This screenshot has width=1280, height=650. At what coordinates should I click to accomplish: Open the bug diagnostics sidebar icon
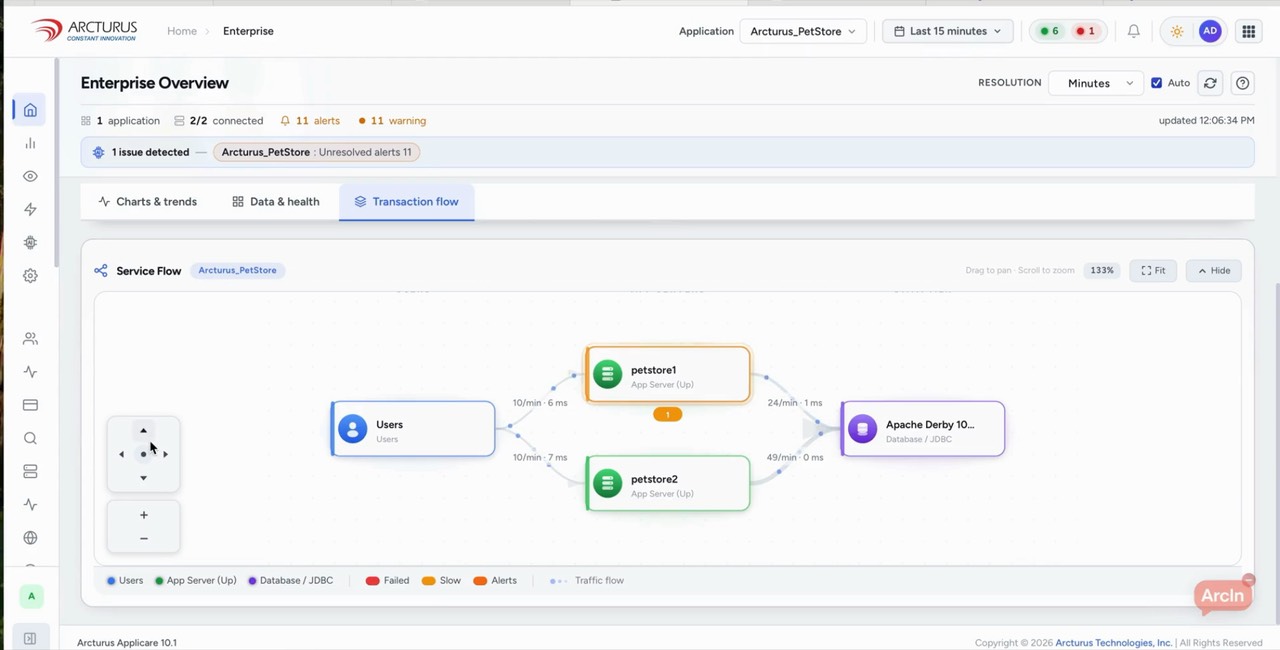(30, 242)
